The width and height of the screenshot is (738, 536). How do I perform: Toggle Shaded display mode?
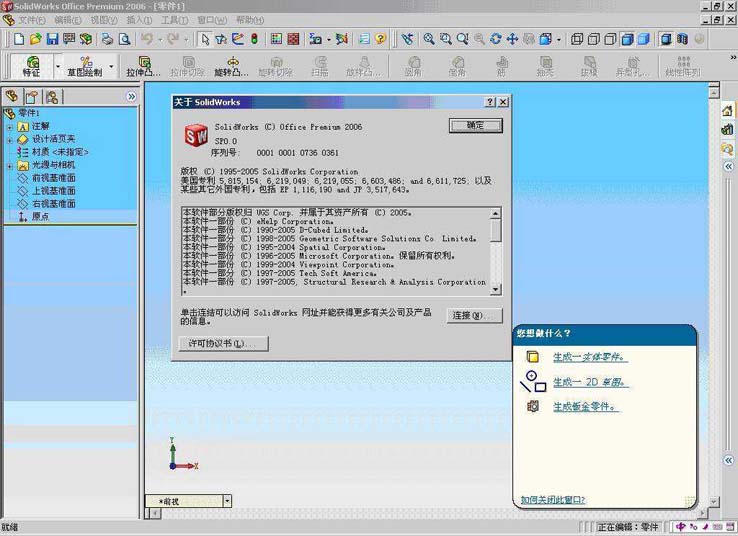coord(643,39)
